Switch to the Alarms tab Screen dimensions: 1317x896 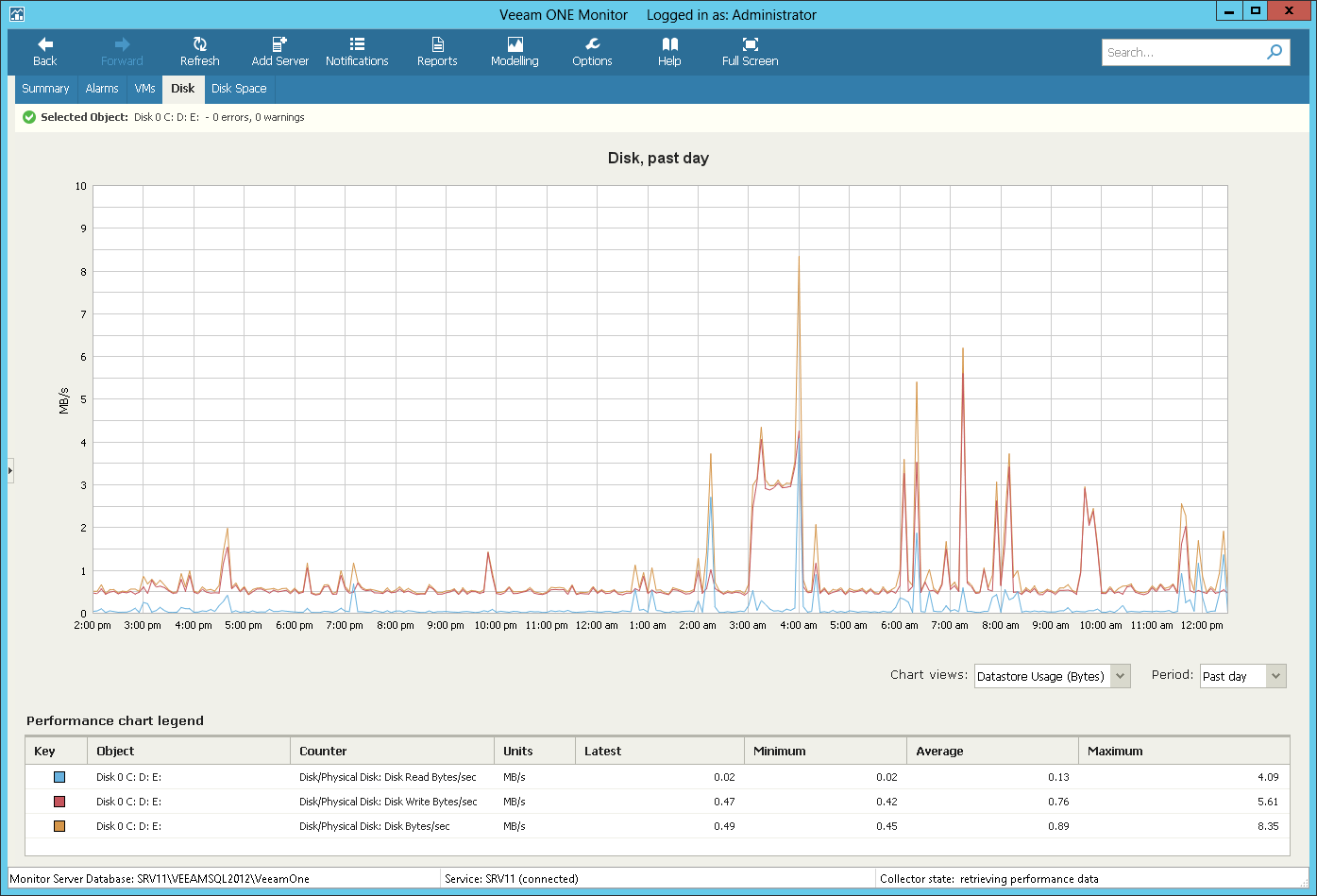click(x=102, y=89)
